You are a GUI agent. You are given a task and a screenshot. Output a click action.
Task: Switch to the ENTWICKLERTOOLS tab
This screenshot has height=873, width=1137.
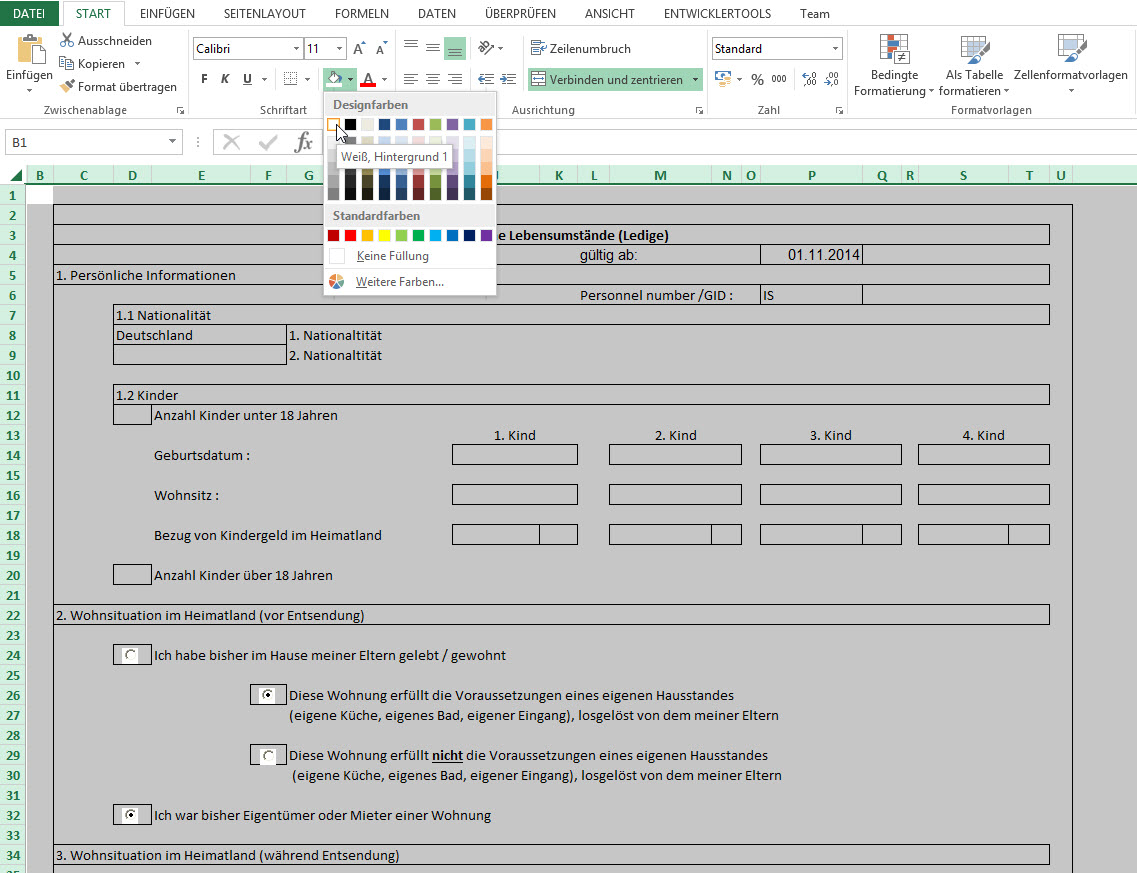coord(717,13)
